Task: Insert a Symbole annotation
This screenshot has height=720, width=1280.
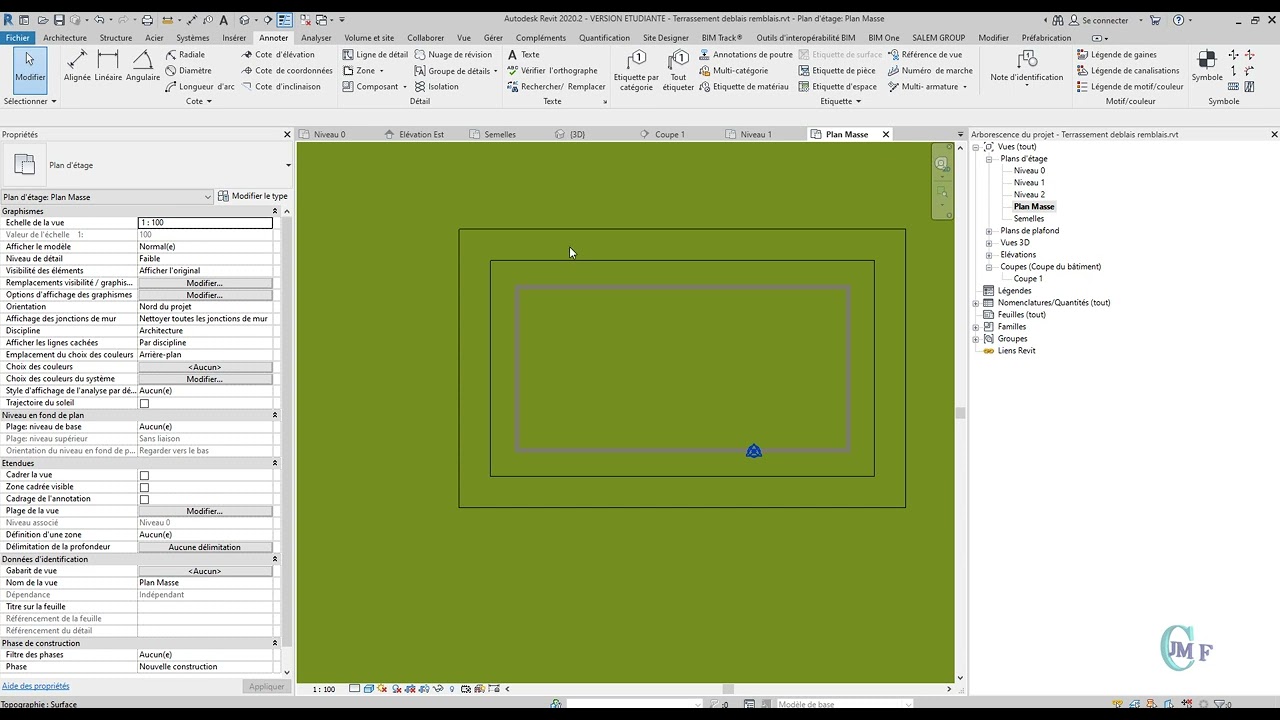Action: (x=1207, y=66)
